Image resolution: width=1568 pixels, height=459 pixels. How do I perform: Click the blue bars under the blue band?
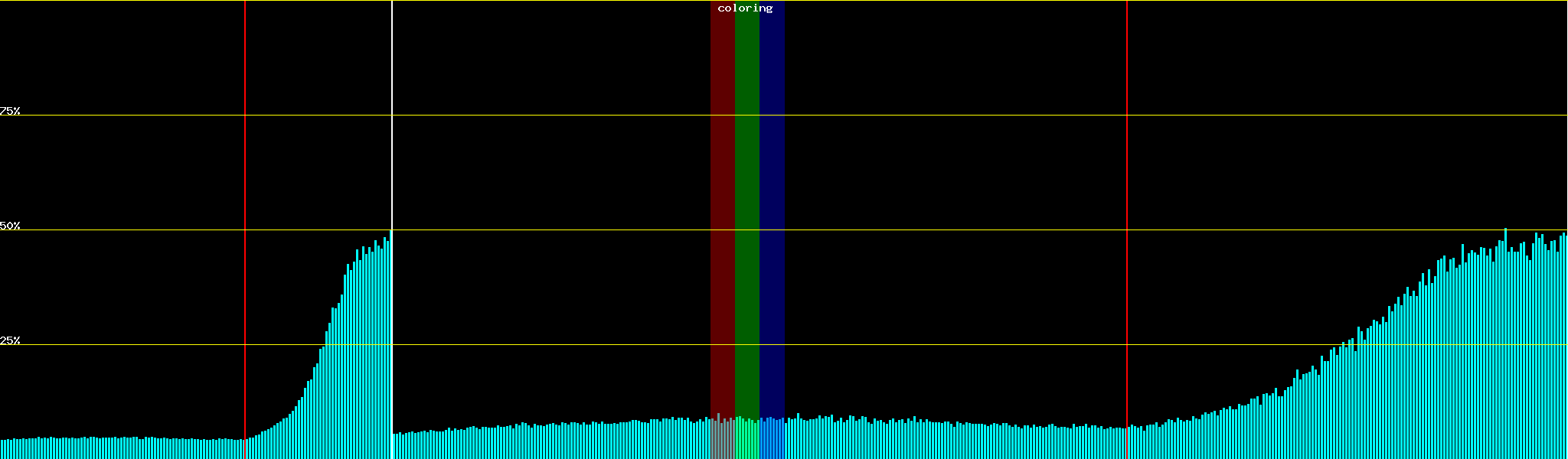[x=772, y=440]
